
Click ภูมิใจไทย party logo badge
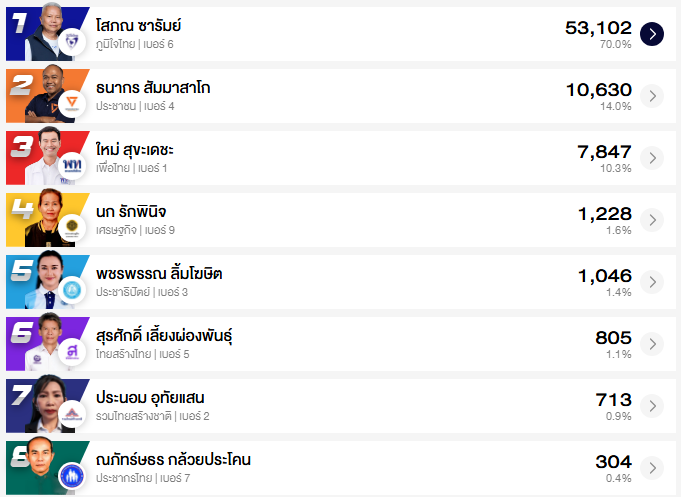click(x=71, y=42)
